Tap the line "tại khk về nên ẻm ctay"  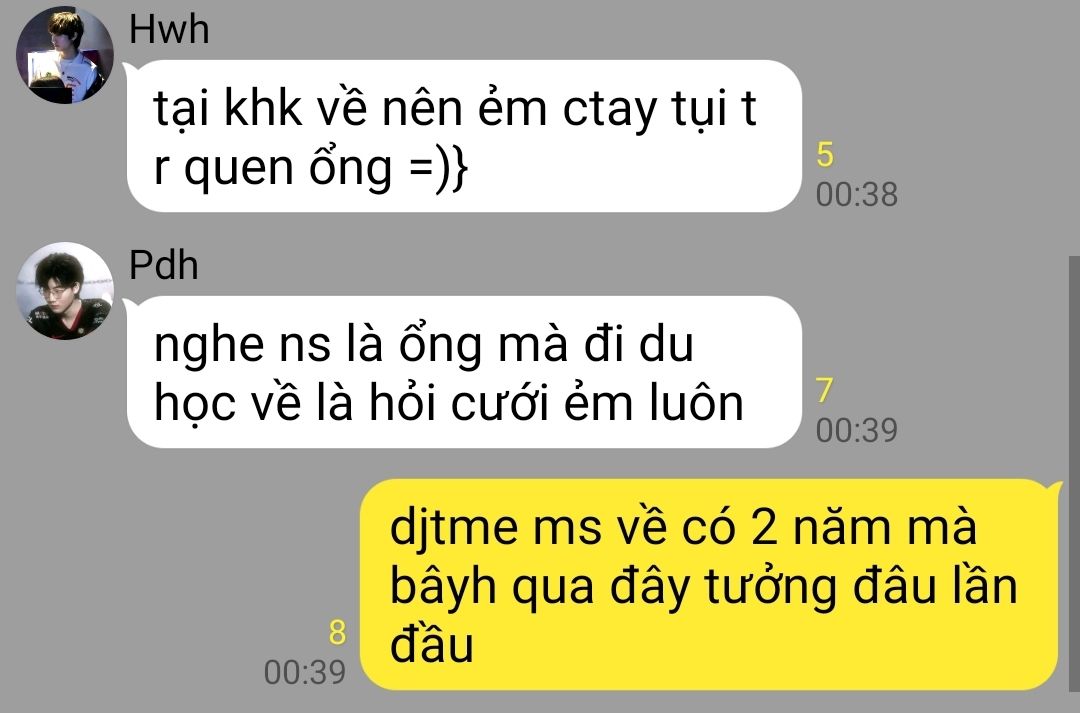point(405,109)
